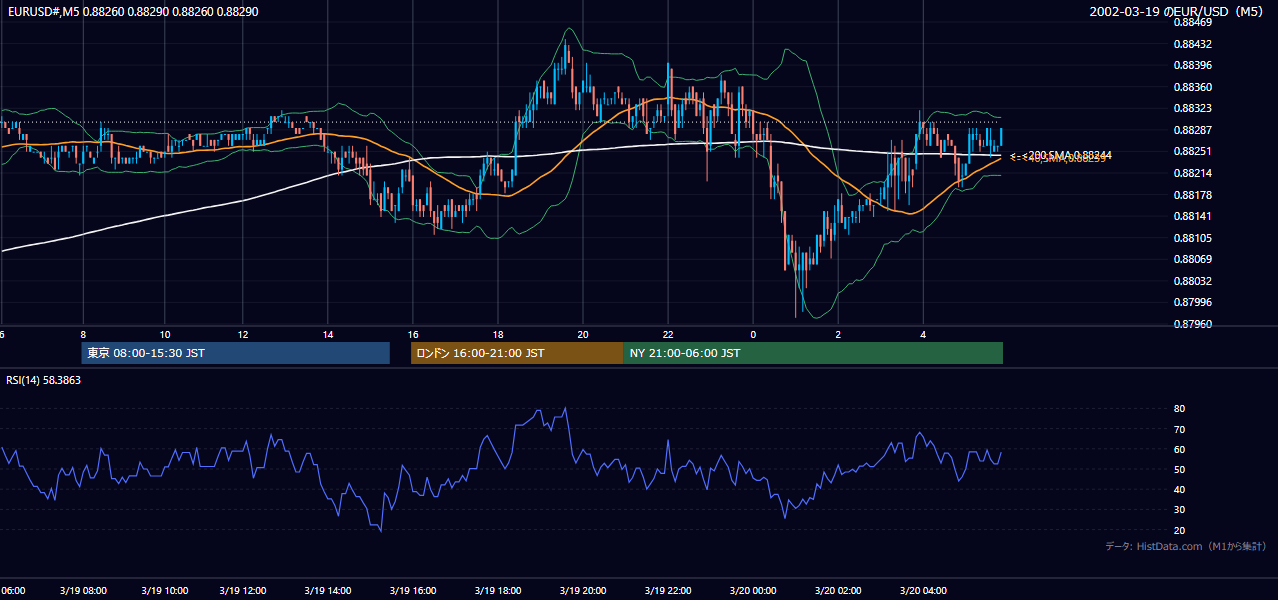
Task: Click the RSI scale value 20
Action: click(1179, 530)
